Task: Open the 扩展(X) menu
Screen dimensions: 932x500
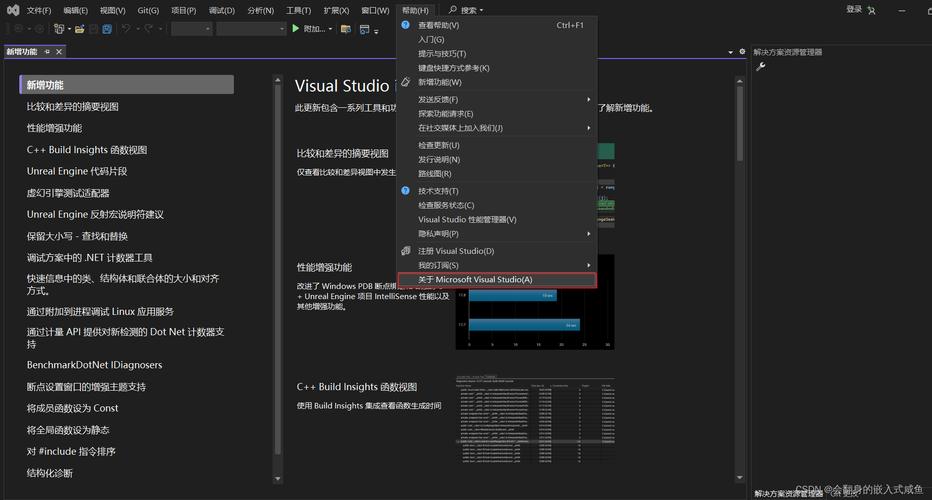Action: [336, 10]
